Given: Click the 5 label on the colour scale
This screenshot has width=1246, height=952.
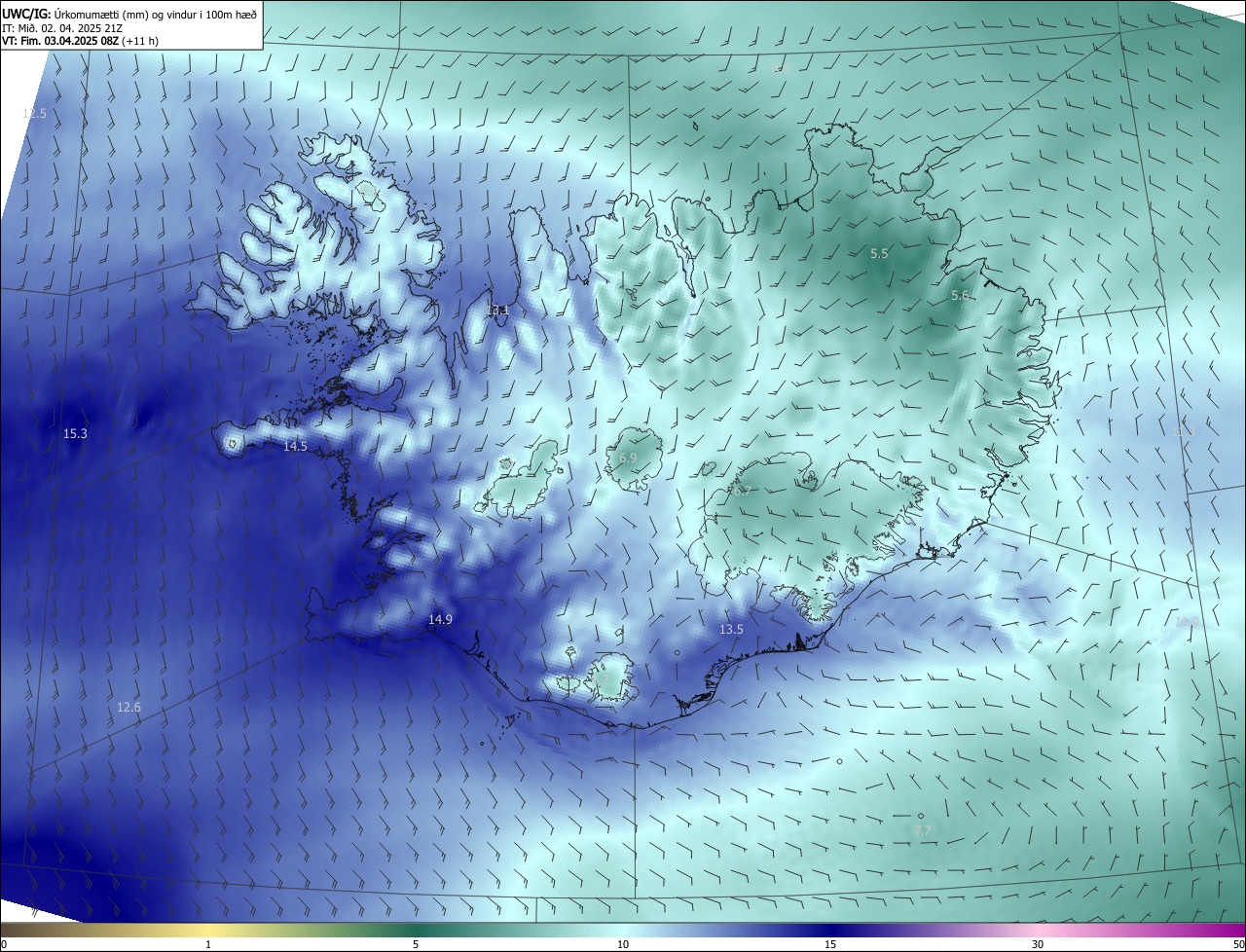Looking at the screenshot, I should (x=416, y=944).
